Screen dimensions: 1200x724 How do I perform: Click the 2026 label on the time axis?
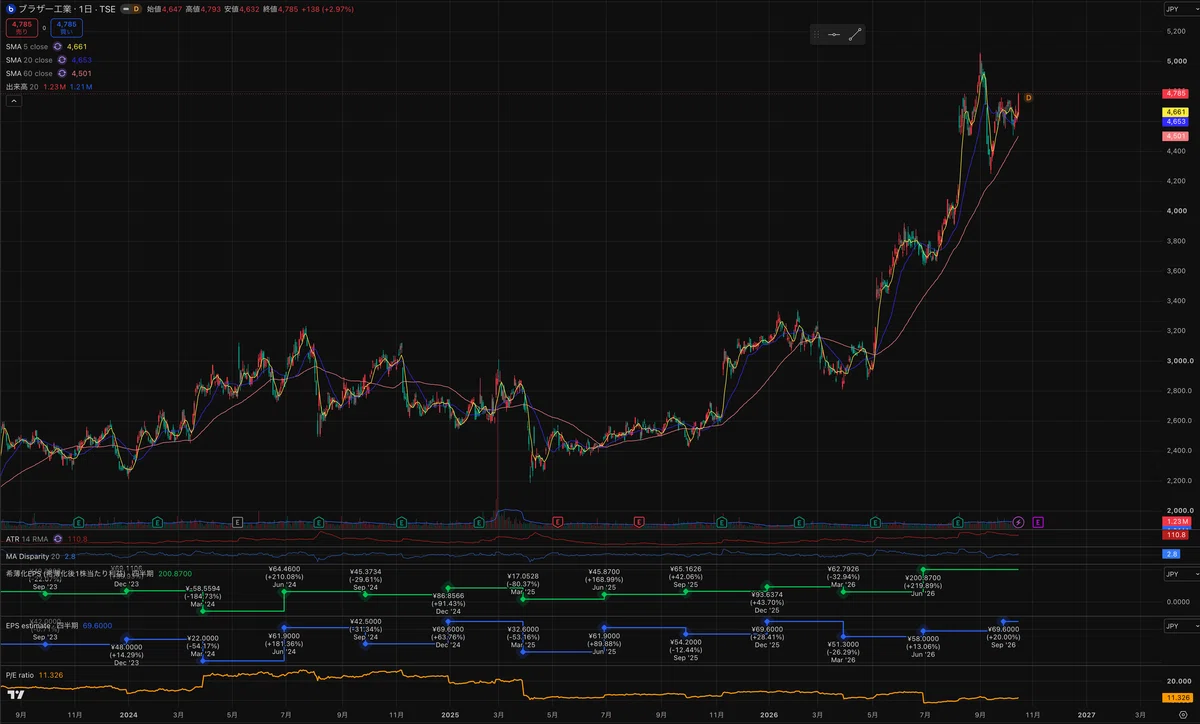tap(769, 715)
